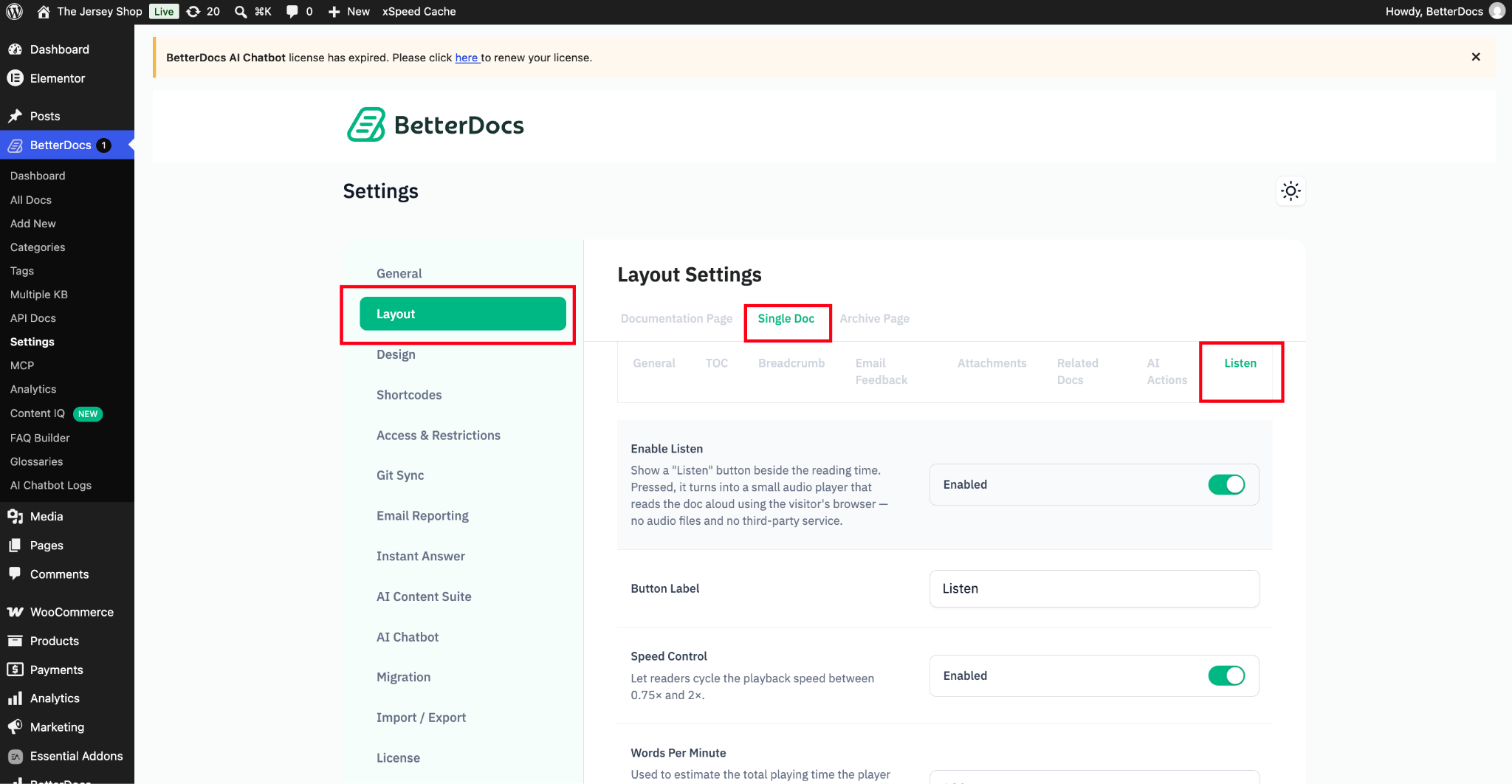Click the BetterDocs logo
The height and width of the screenshot is (784, 1512).
click(436, 125)
